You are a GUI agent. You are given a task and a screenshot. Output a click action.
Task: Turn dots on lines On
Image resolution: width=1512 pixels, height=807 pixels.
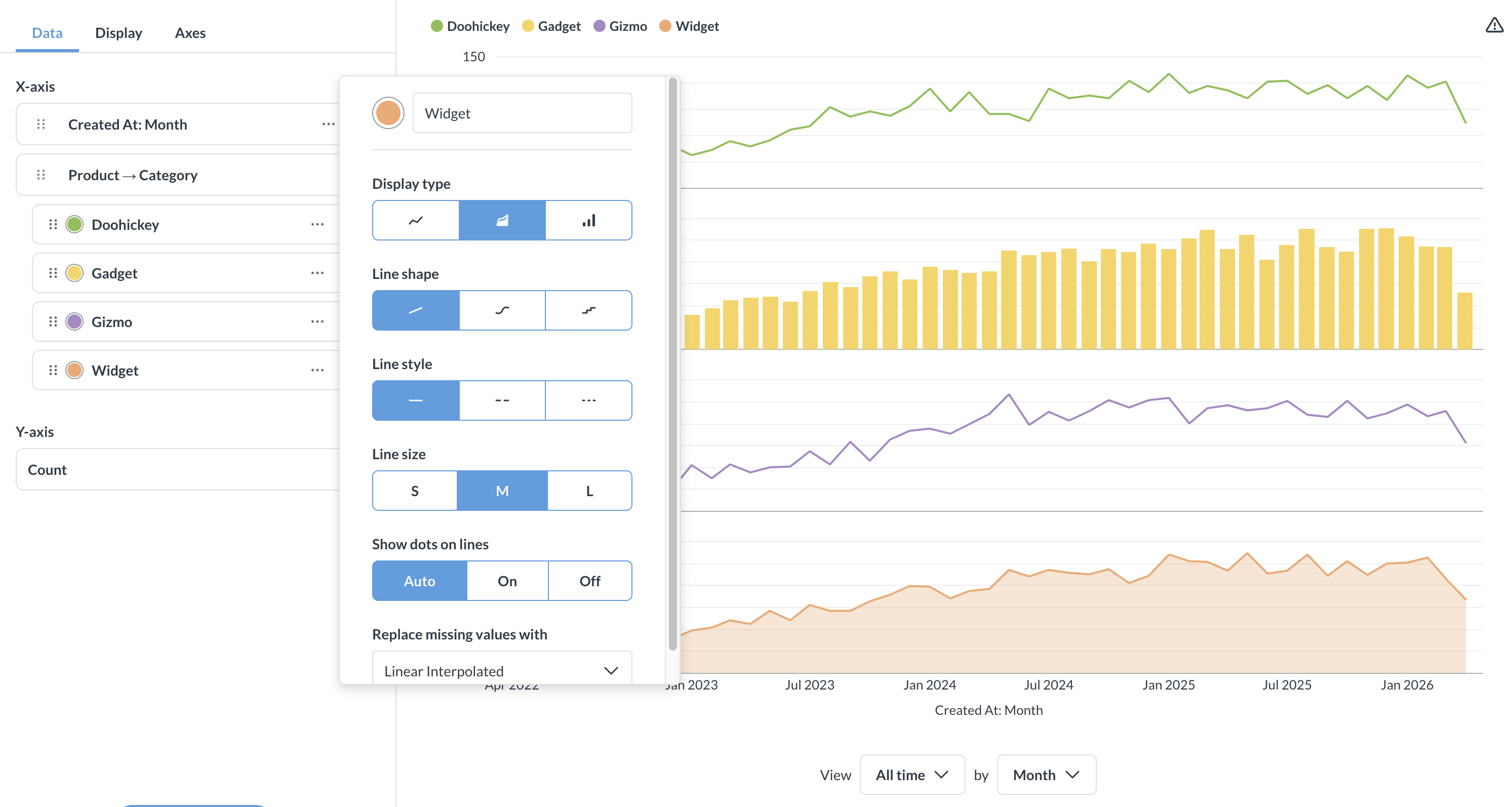[x=508, y=581]
